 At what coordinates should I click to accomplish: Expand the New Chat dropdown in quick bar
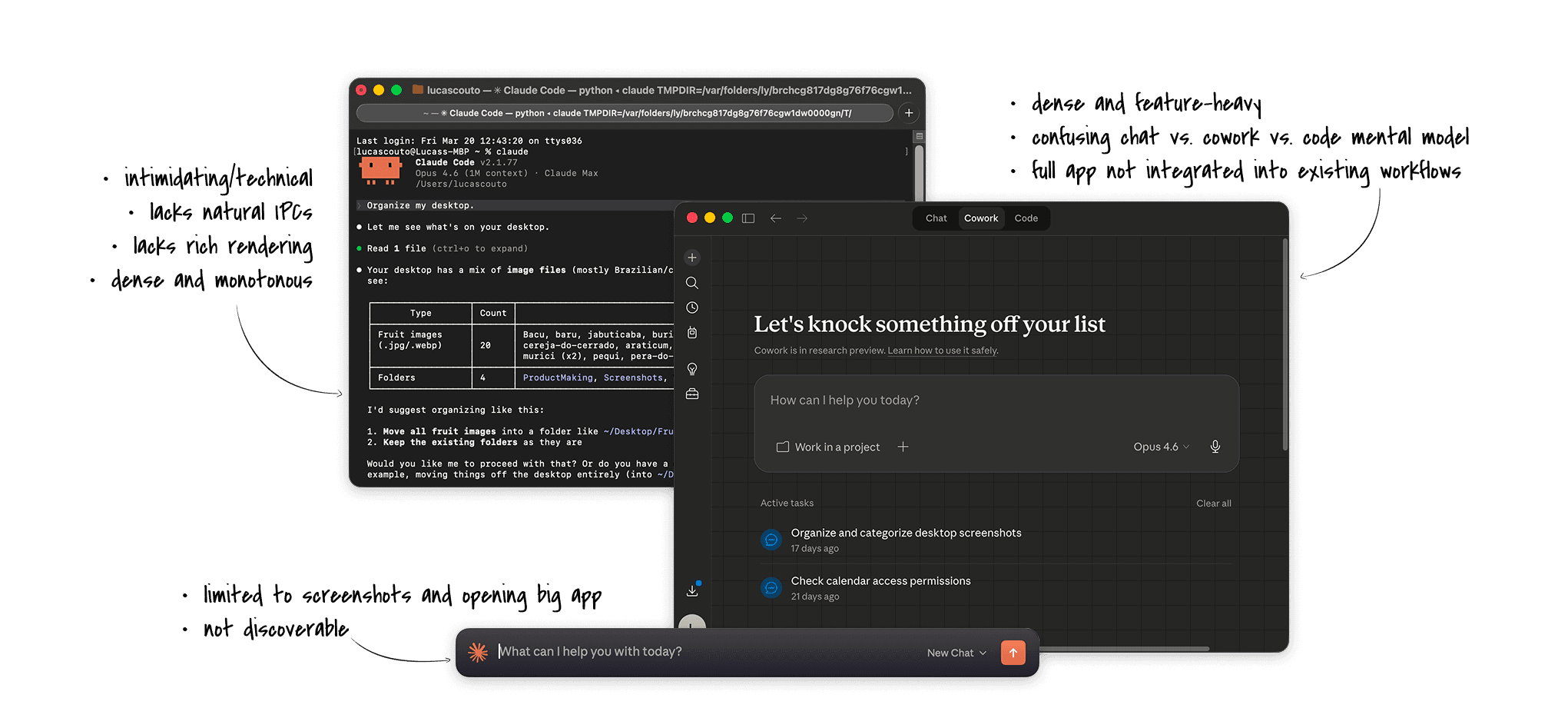[956, 653]
